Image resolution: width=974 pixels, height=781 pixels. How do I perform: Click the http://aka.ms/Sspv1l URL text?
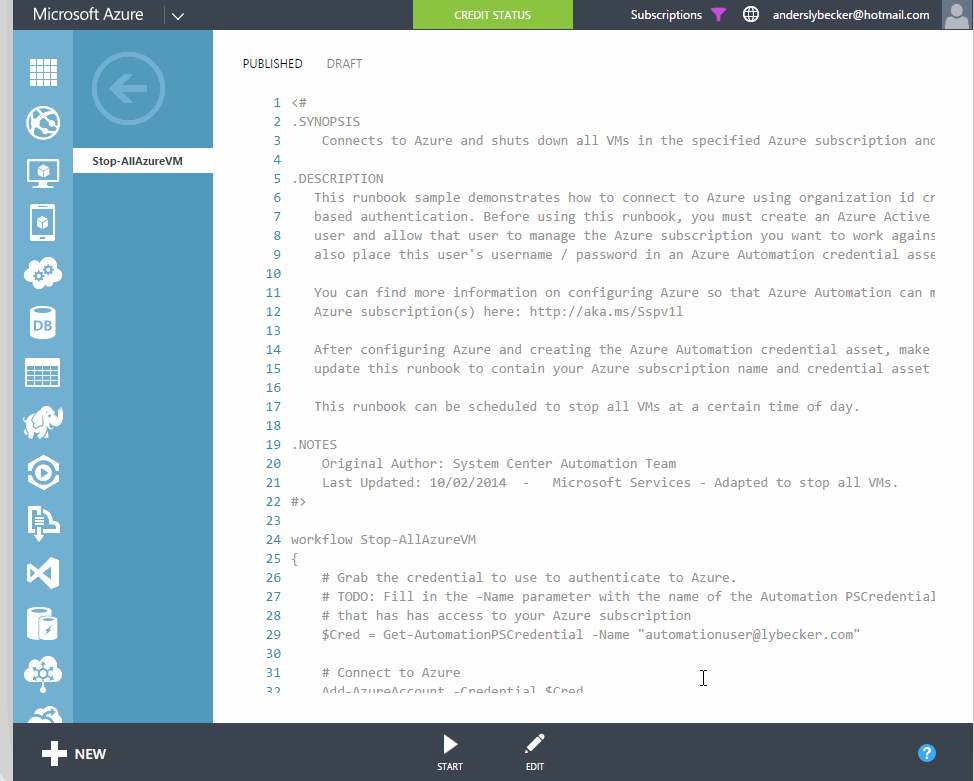point(606,312)
